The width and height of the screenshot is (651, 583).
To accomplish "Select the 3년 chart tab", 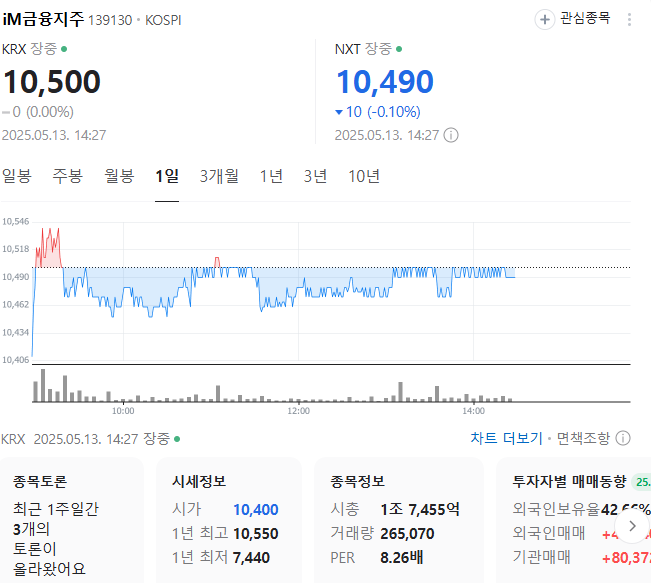I will 315,176.
